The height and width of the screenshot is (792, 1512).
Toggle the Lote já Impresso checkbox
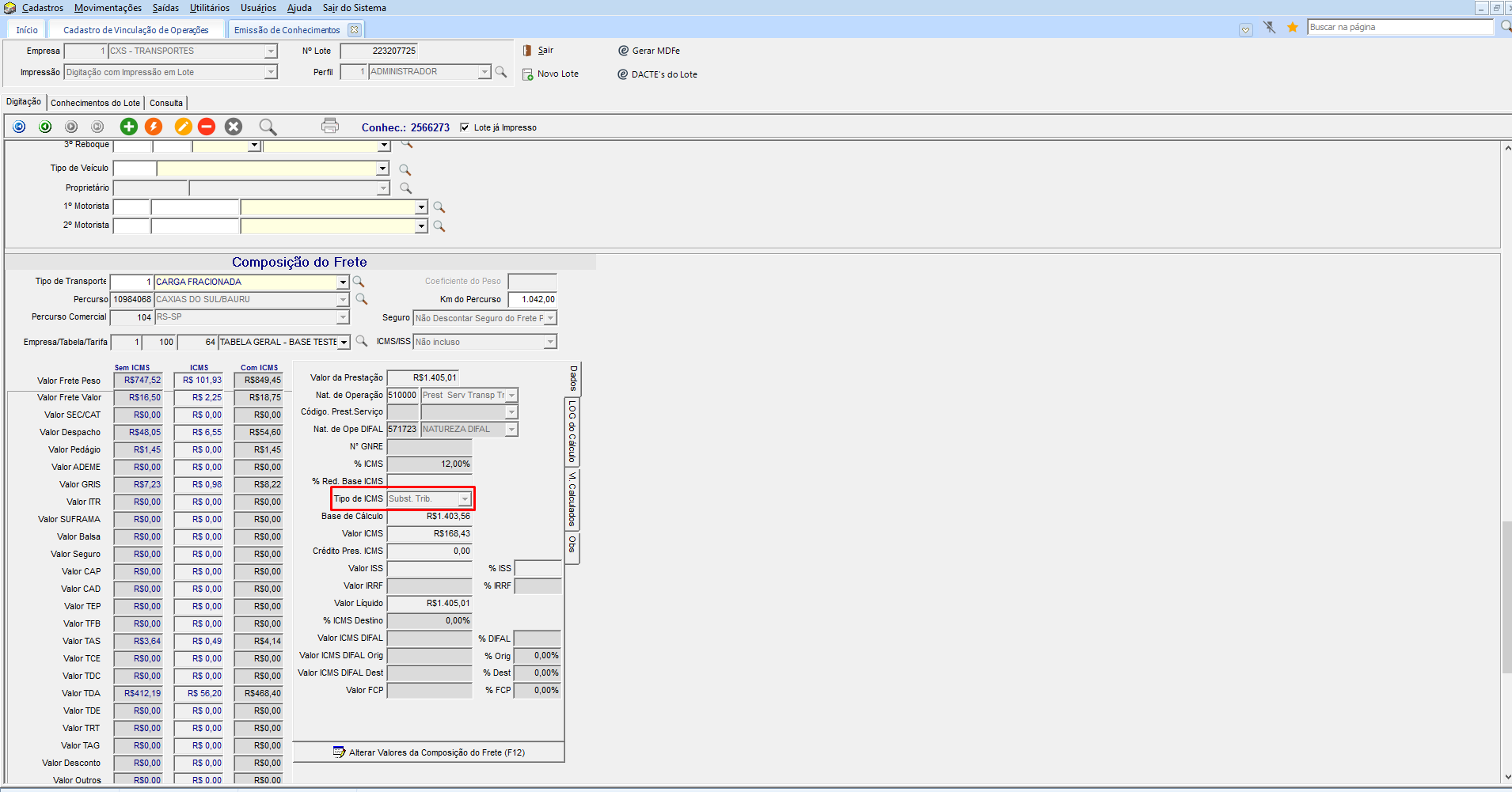465,127
